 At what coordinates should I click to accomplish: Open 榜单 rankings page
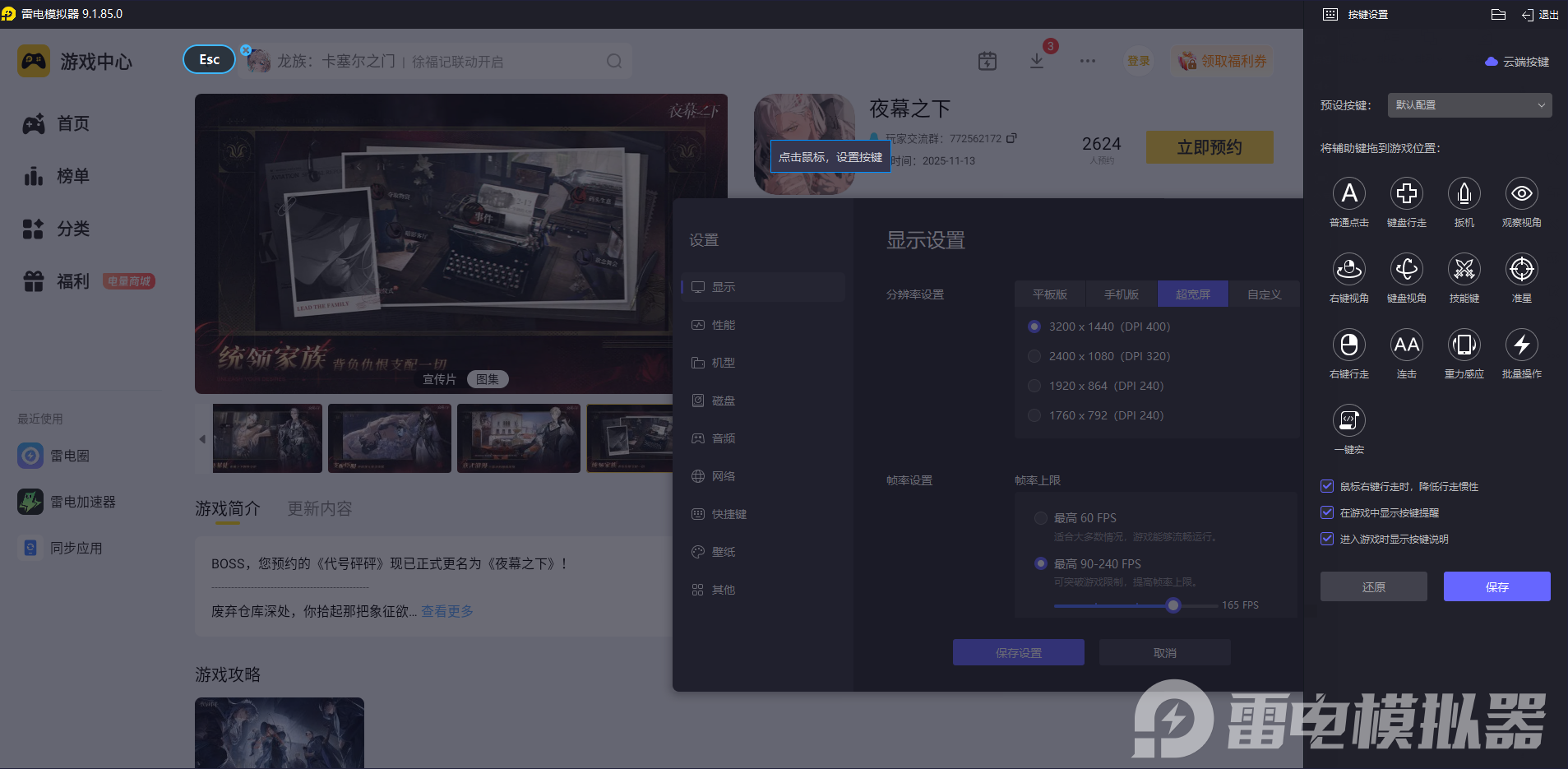pyautogui.click(x=56, y=176)
